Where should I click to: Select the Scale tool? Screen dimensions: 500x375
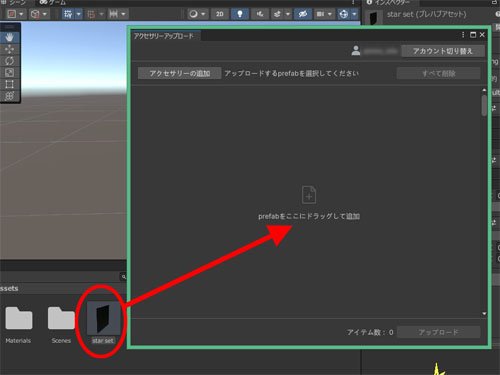click(9, 73)
